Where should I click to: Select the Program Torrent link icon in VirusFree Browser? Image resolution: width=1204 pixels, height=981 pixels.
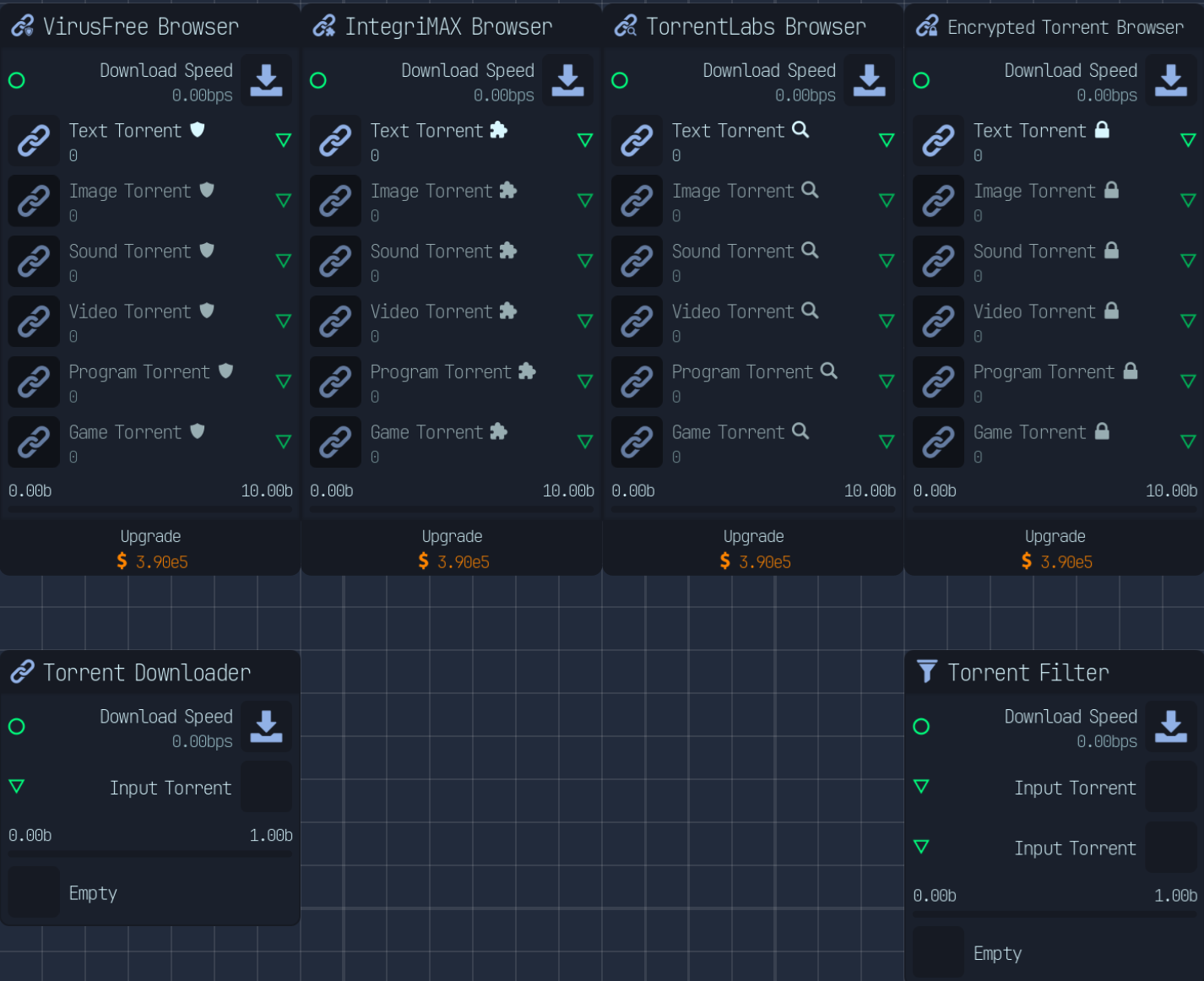pos(34,382)
